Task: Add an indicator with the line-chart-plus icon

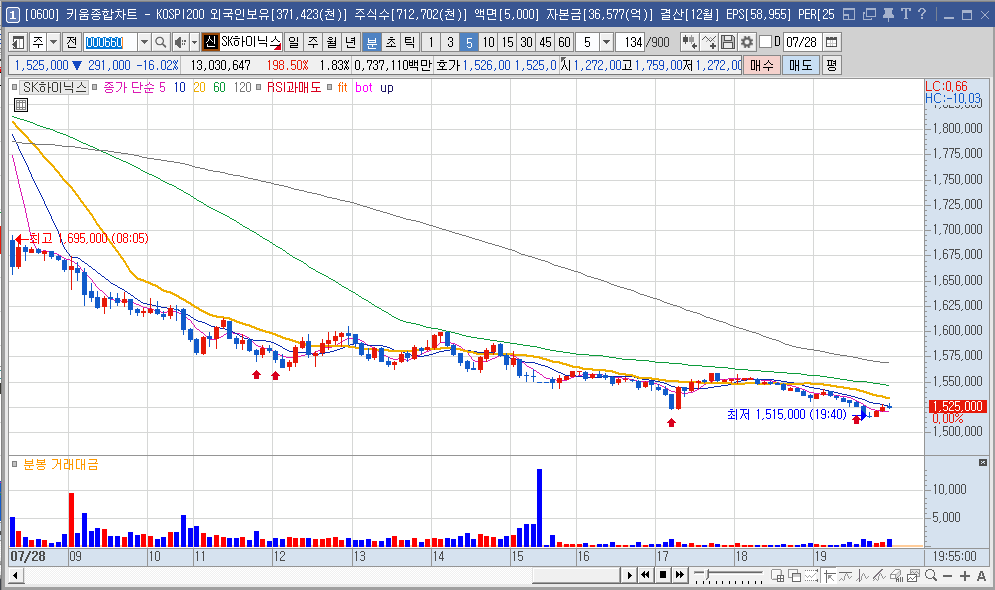Action: 709,43
